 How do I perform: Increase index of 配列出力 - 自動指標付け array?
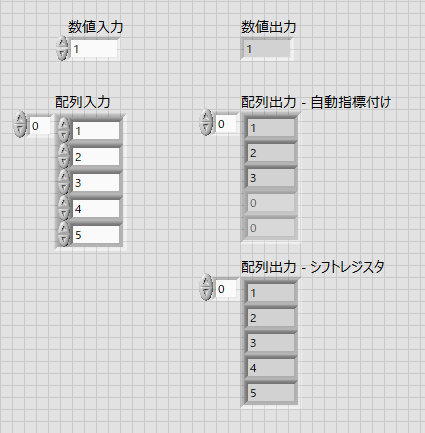click(x=206, y=116)
